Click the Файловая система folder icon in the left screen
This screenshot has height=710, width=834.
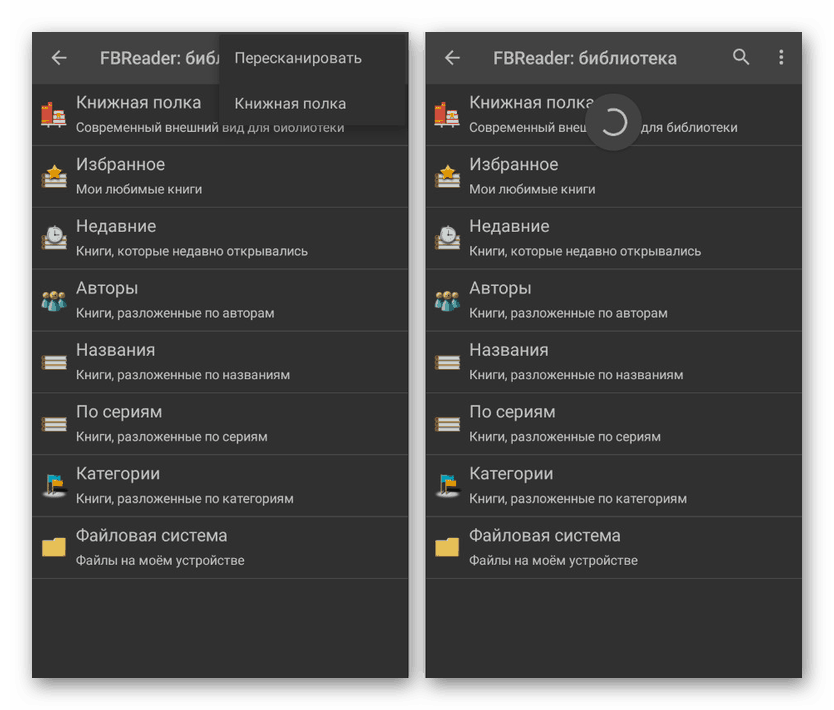[54, 547]
